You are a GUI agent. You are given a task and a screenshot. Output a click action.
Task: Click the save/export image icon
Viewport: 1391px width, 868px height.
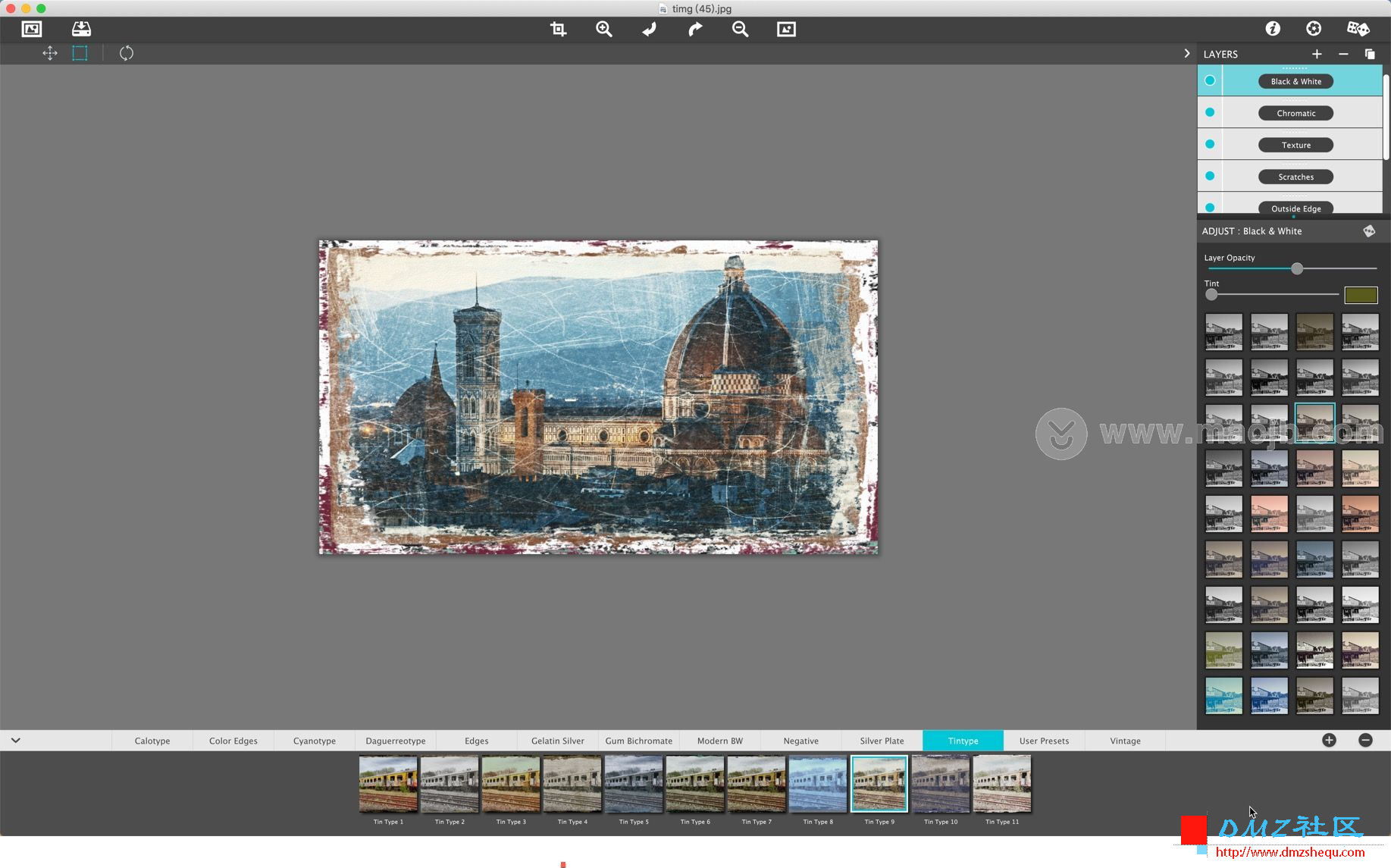coord(81,29)
